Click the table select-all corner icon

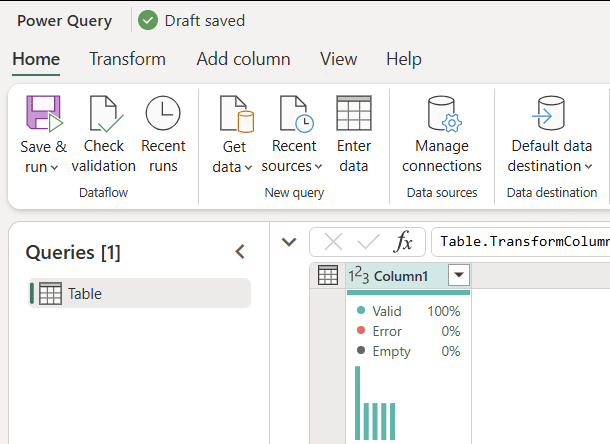coord(328,276)
